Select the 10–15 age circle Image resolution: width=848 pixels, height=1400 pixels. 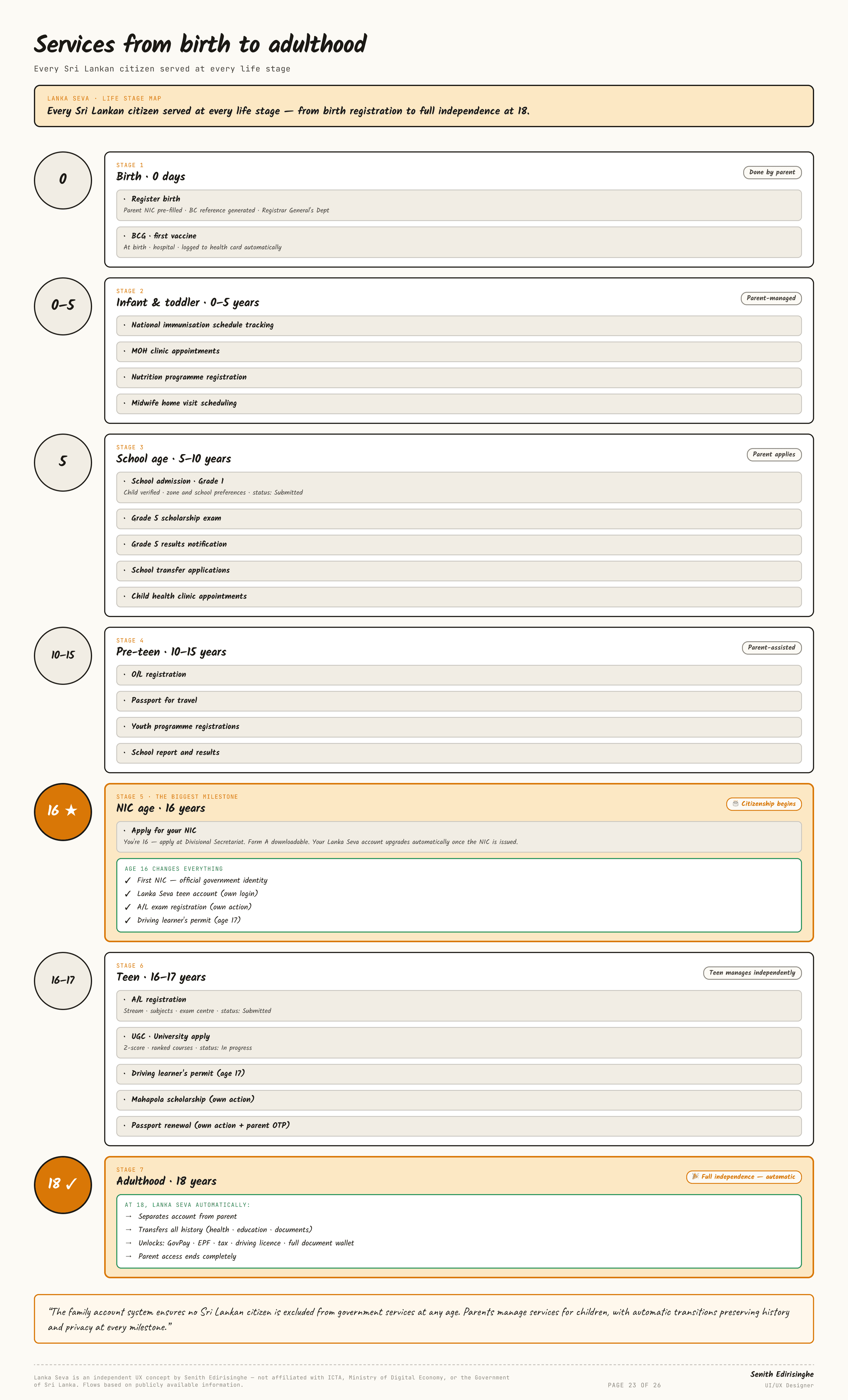[x=62, y=656]
